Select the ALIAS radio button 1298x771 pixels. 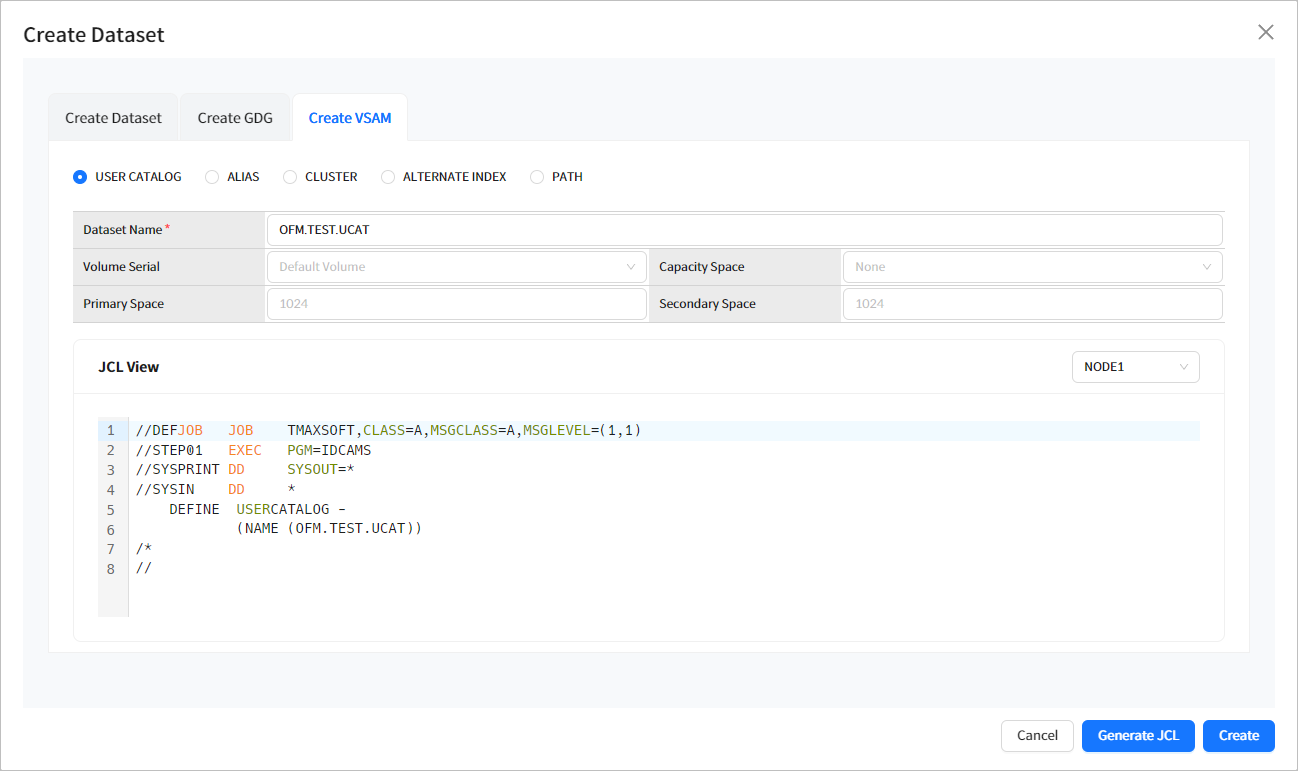tap(212, 177)
